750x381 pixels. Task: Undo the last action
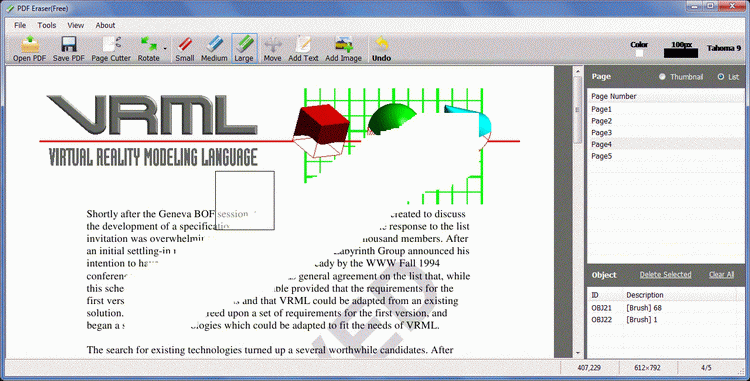pos(381,49)
